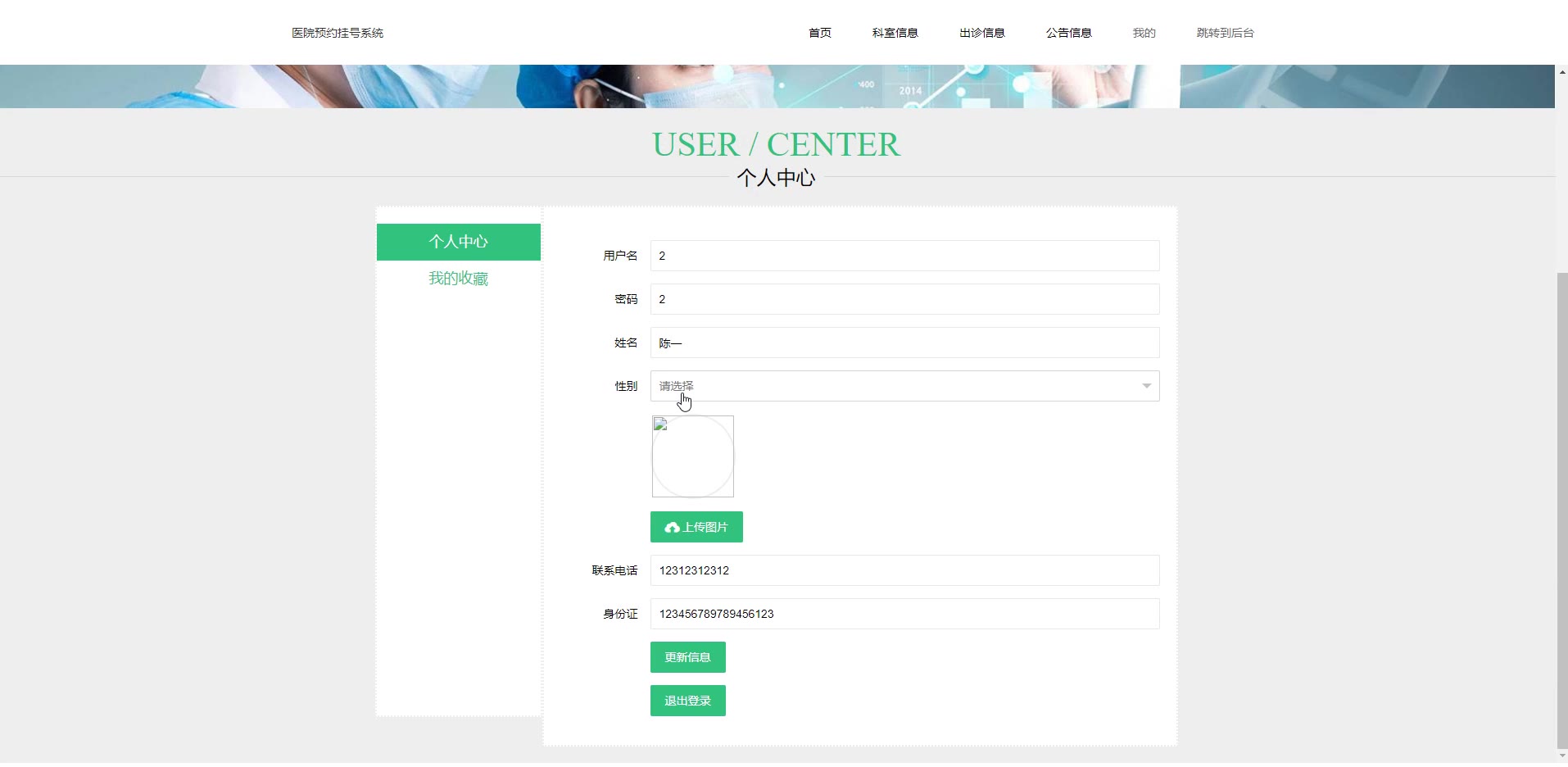Click the USER / CENTER heading text
1568x767 pixels.
click(776, 144)
